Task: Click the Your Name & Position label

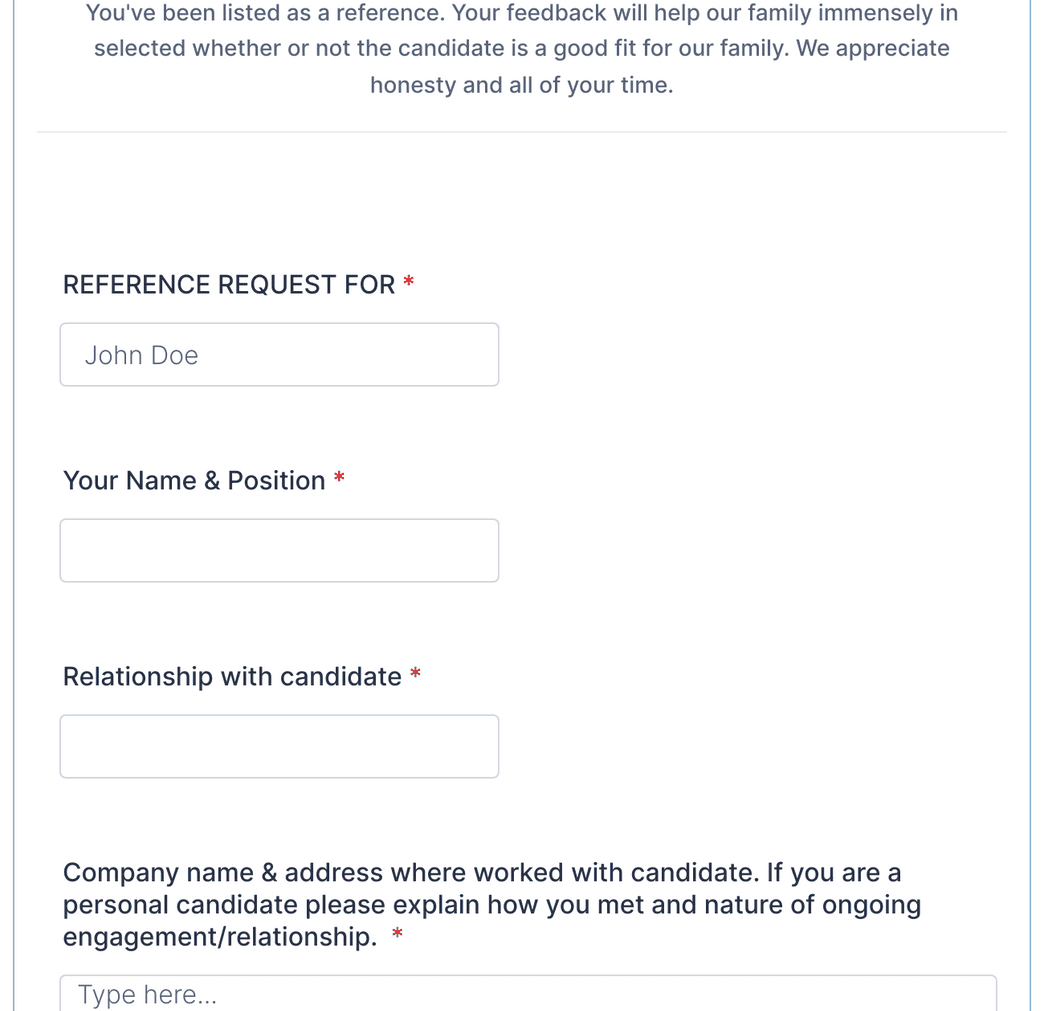Action: click(x=194, y=480)
